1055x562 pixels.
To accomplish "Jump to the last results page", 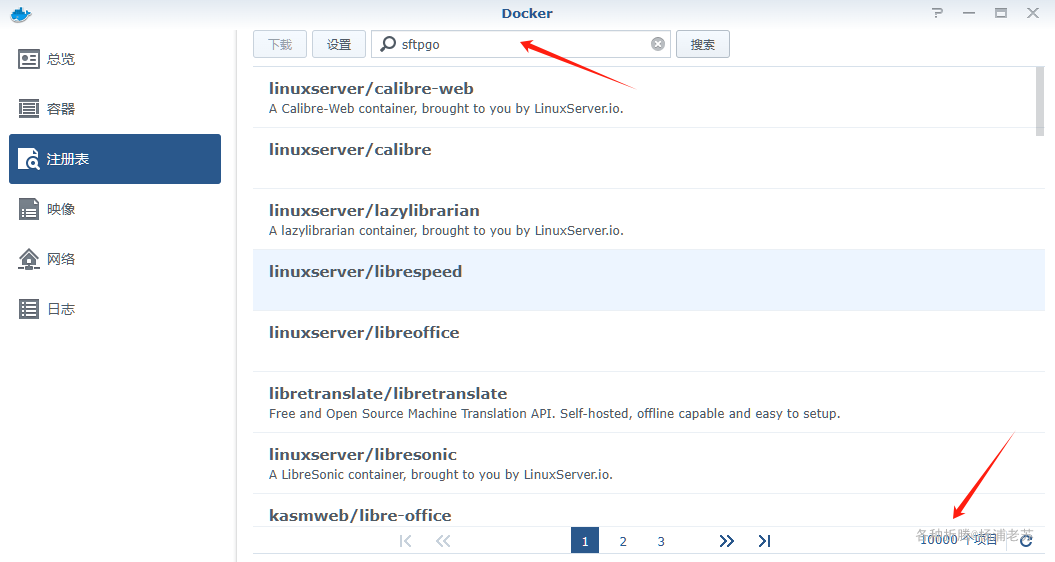I will tap(764, 541).
